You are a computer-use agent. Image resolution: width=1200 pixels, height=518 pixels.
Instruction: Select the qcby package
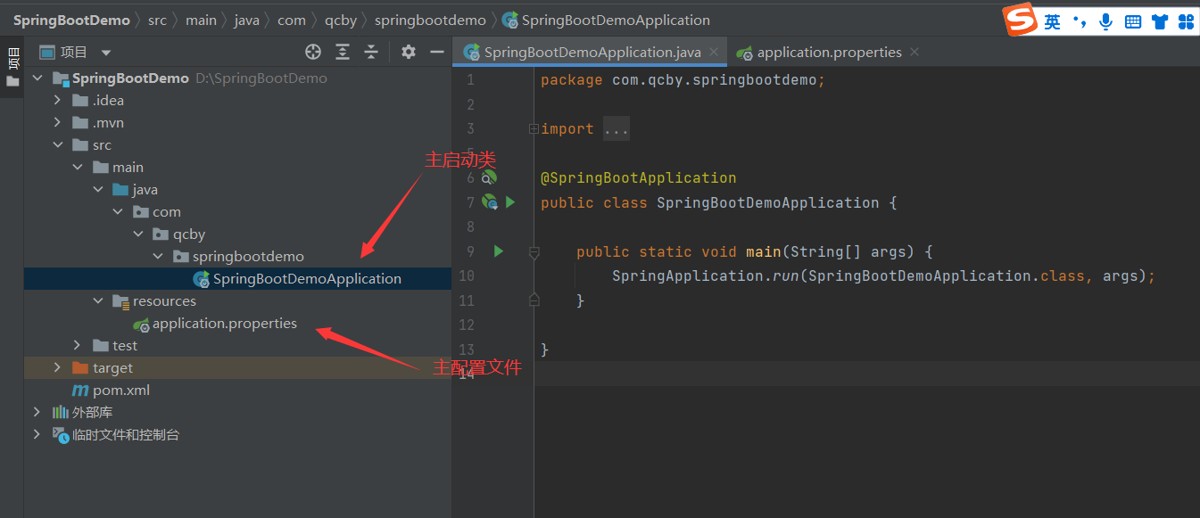pyautogui.click(x=189, y=234)
